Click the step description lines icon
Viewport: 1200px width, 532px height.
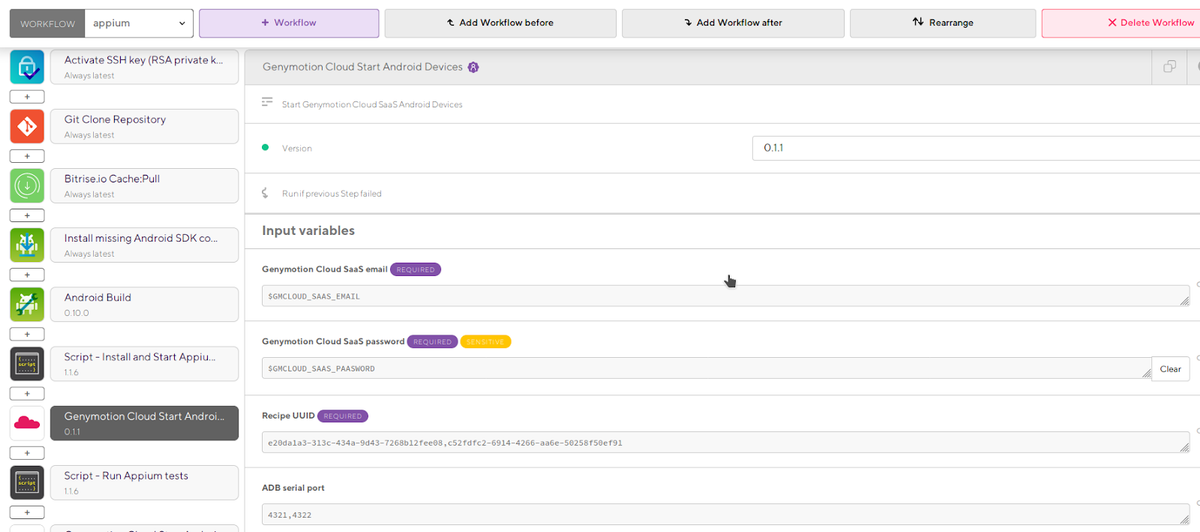coord(267,103)
